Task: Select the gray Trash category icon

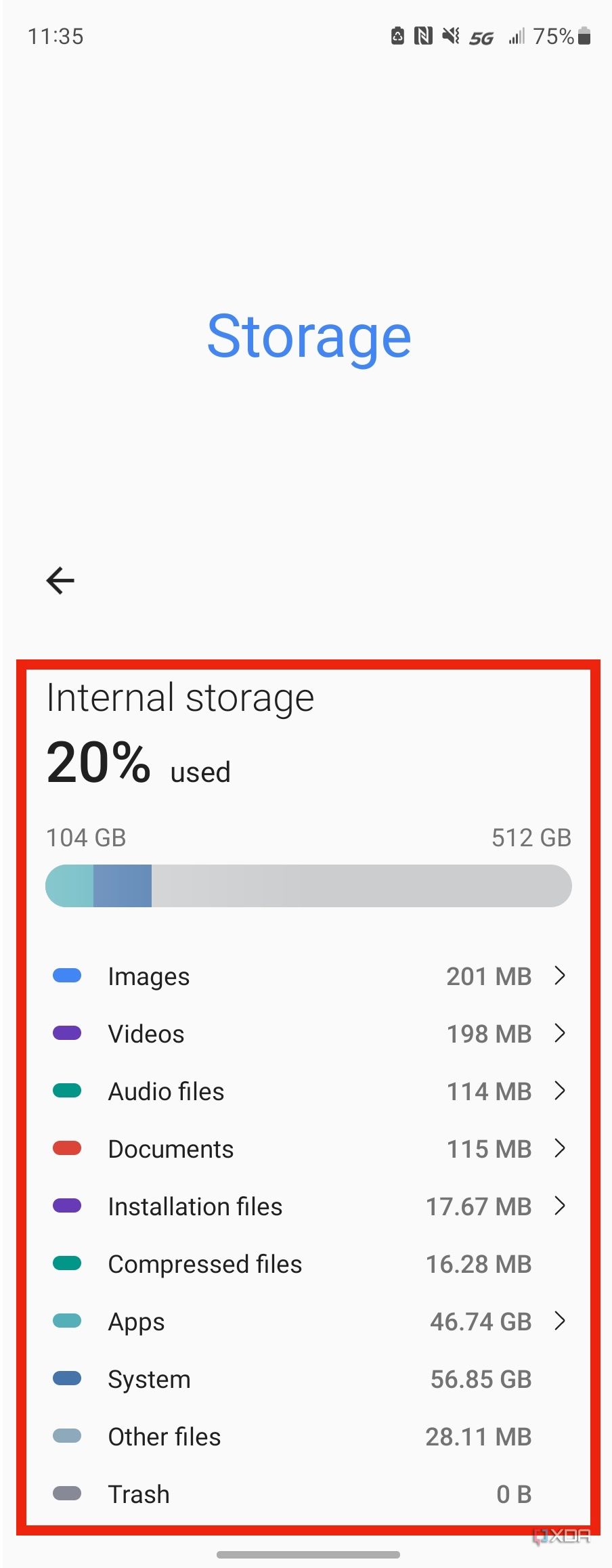Action: point(66,1494)
